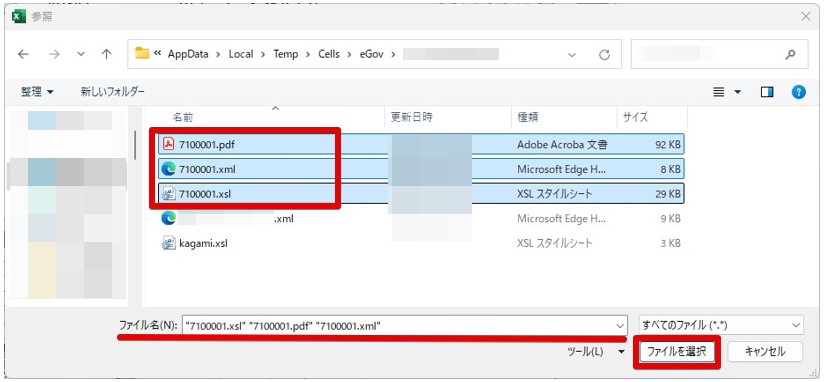Sort by 種類 column header
825x382 pixels.
(x=528, y=117)
